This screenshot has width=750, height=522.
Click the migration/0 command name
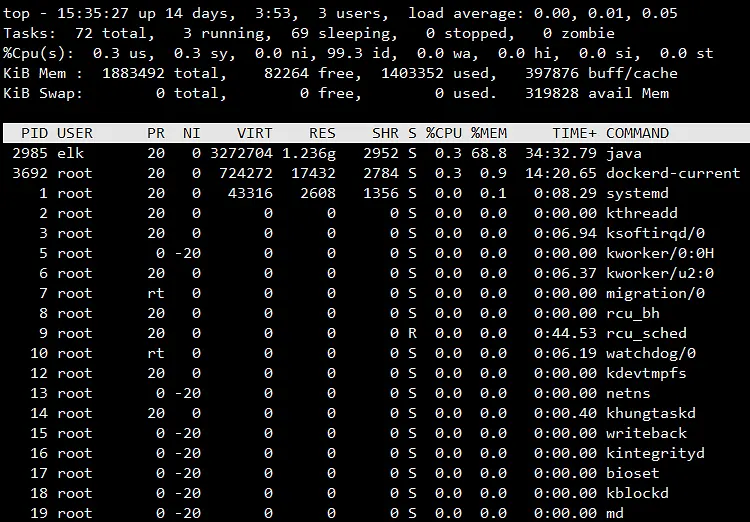click(655, 293)
